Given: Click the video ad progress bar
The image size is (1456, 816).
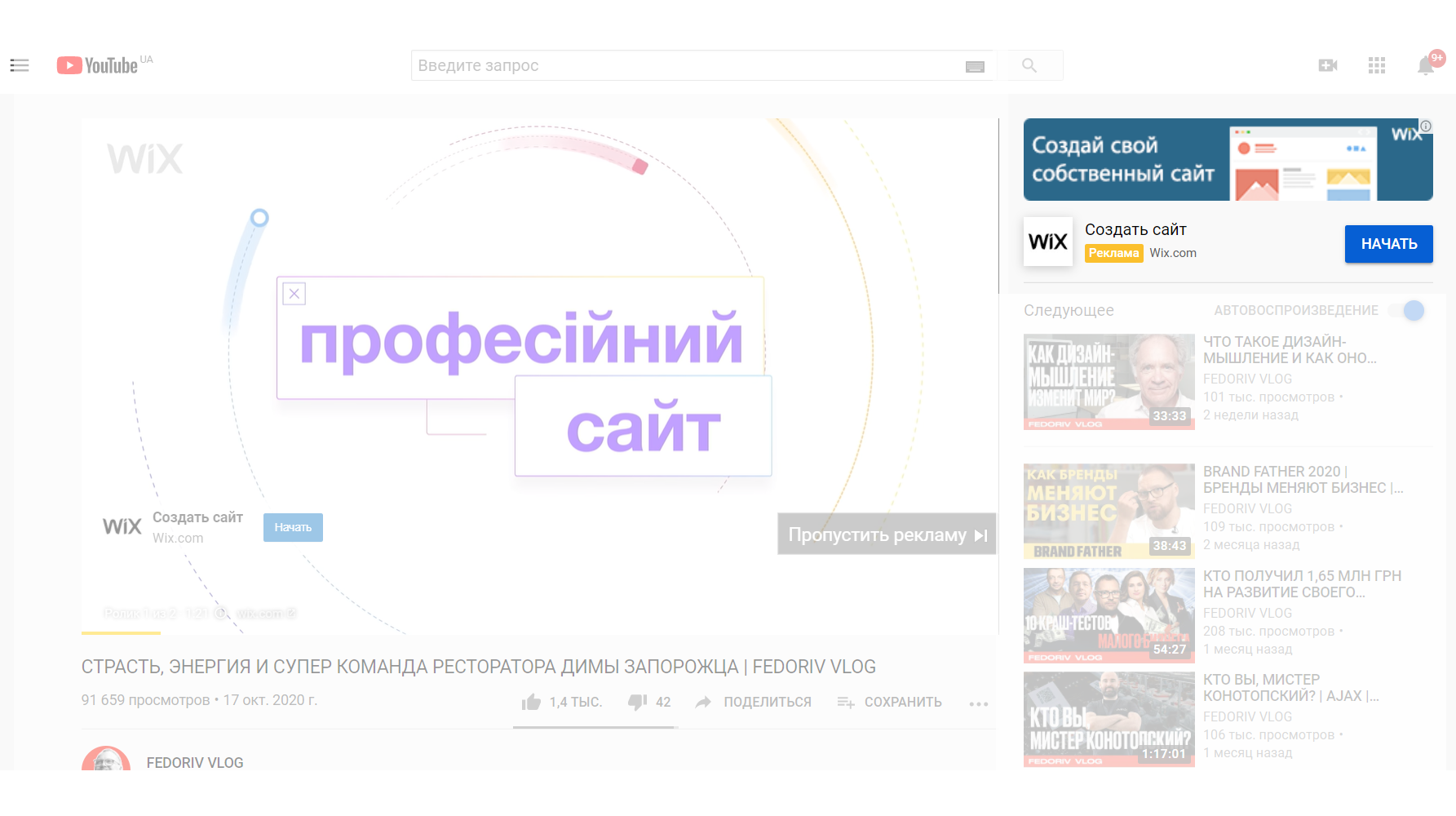Looking at the screenshot, I should [538, 632].
